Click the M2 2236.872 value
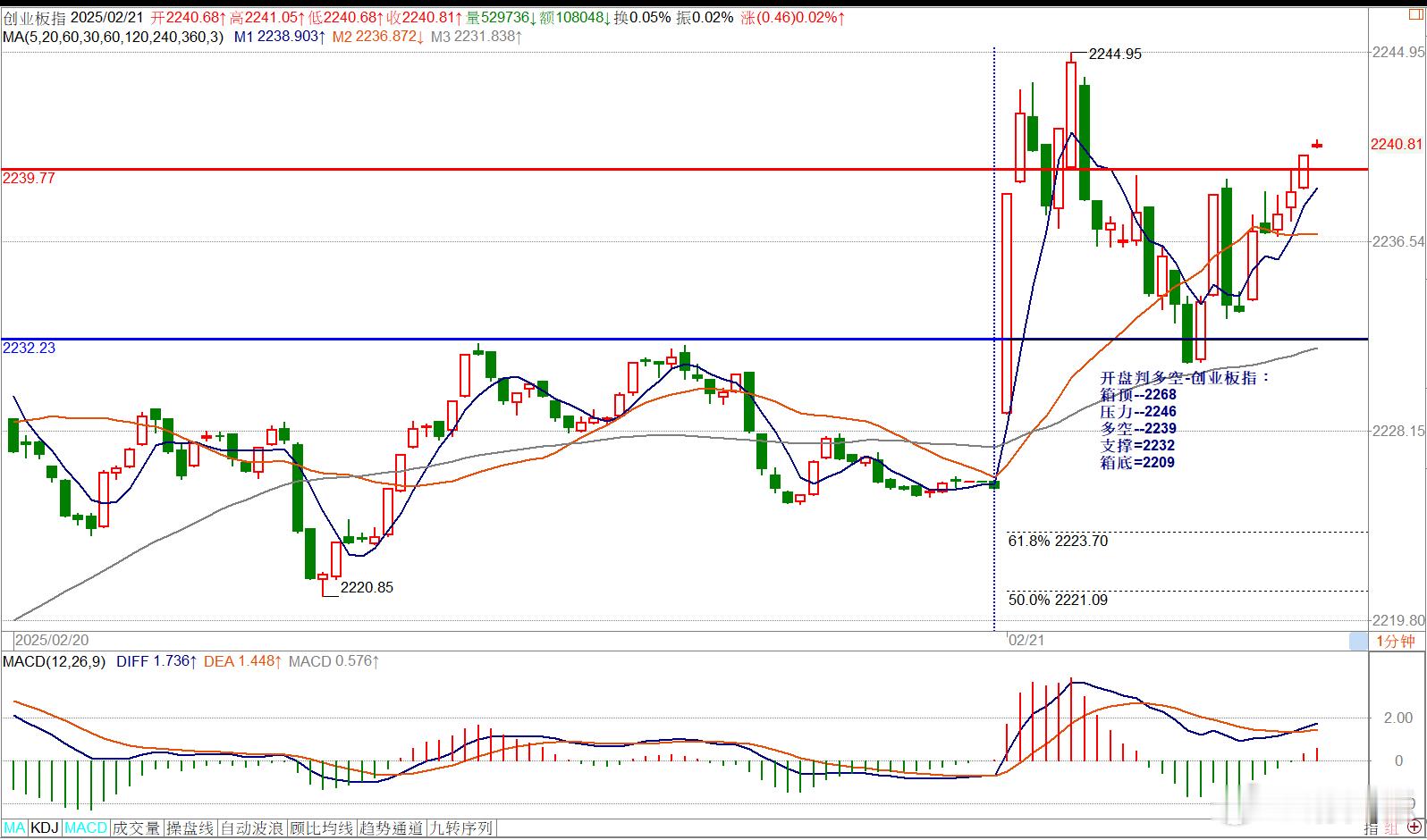The height and width of the screenshot is (840, 1427). point(378,37)
